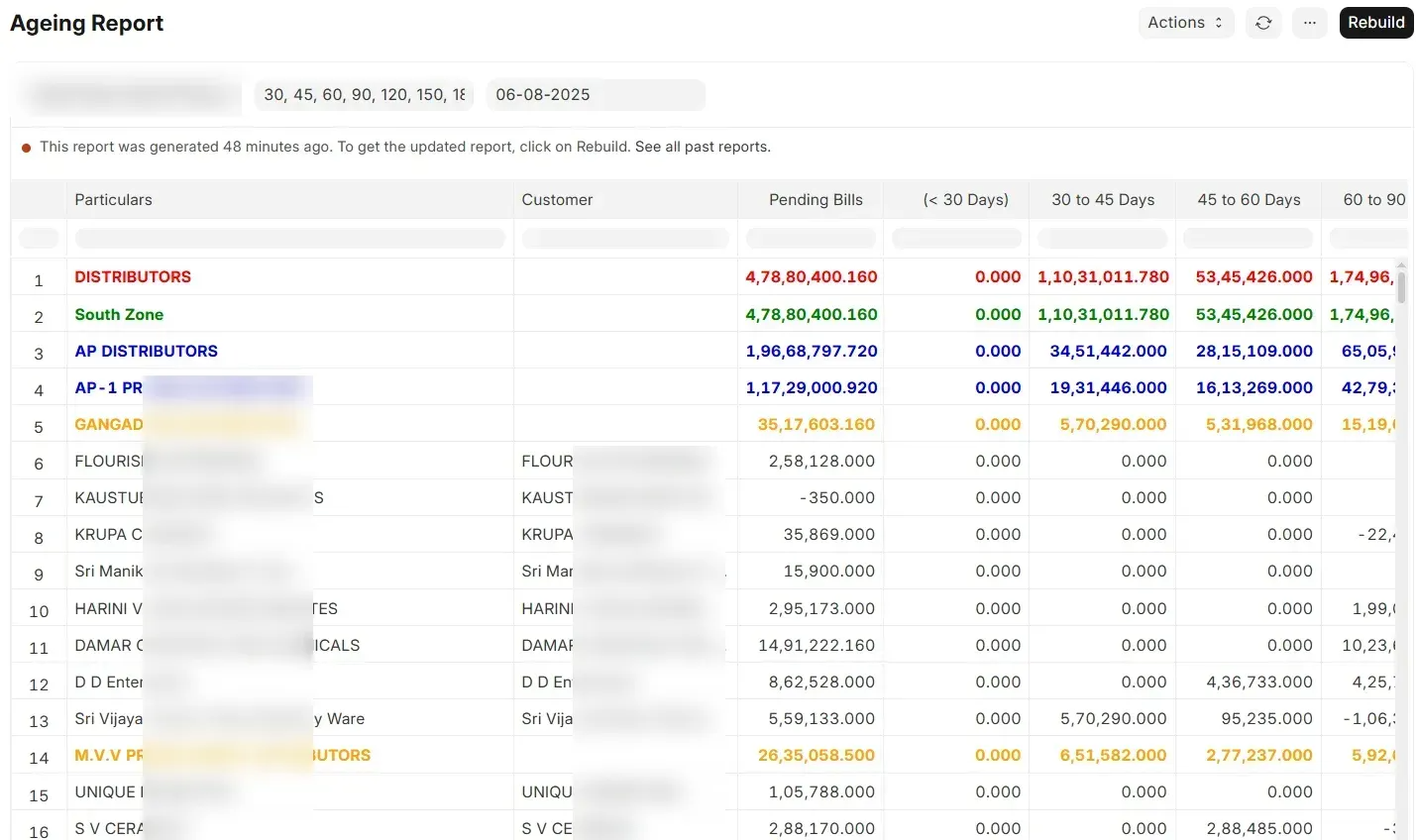Click 45 to 60 Days value 4,36,733.000
The height and width of the screenshot is (840, 1416).
coord(1258,682)
